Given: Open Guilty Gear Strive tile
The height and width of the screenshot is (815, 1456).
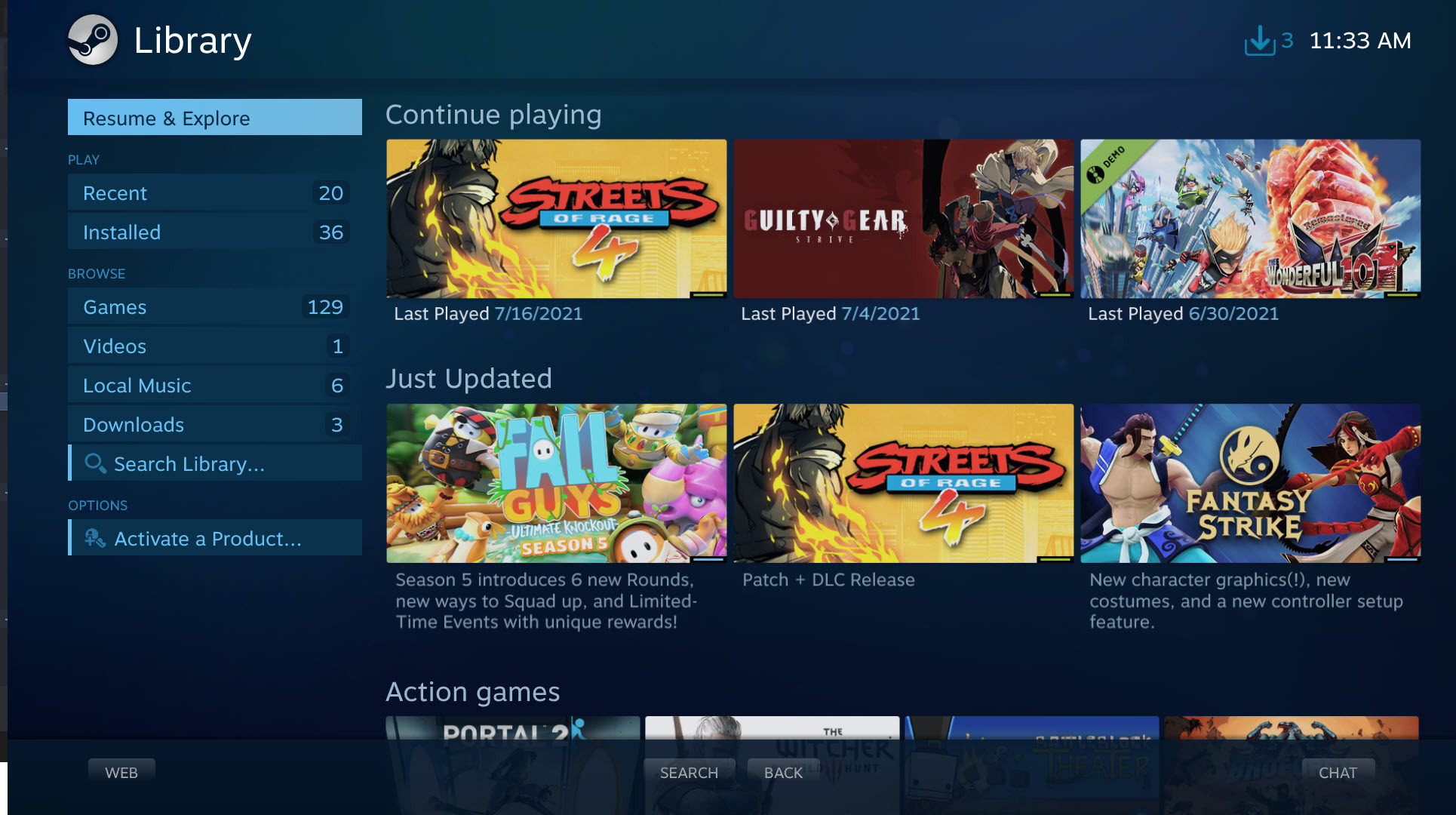Looking at the screenshot, I should point(904,219).
